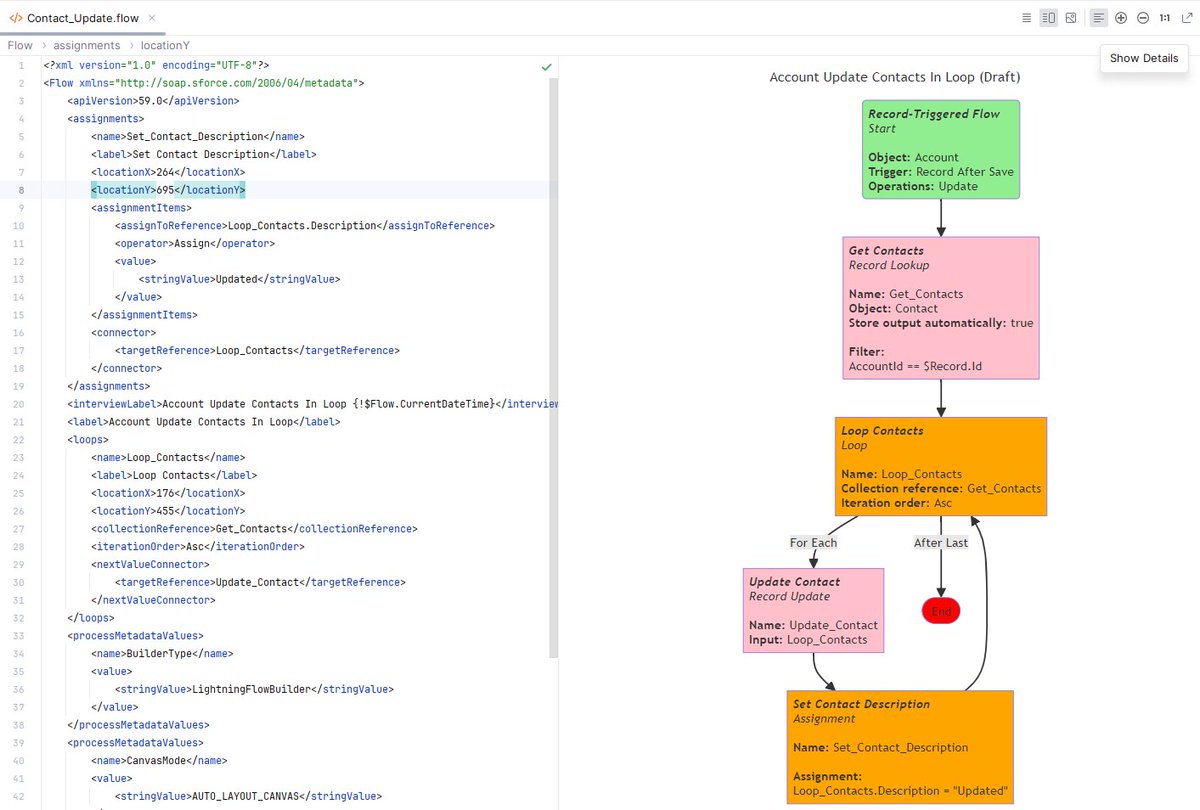1200x810 pixels.
Task: Reset diagram zoom to 1:1
Action: point(1166,17)
